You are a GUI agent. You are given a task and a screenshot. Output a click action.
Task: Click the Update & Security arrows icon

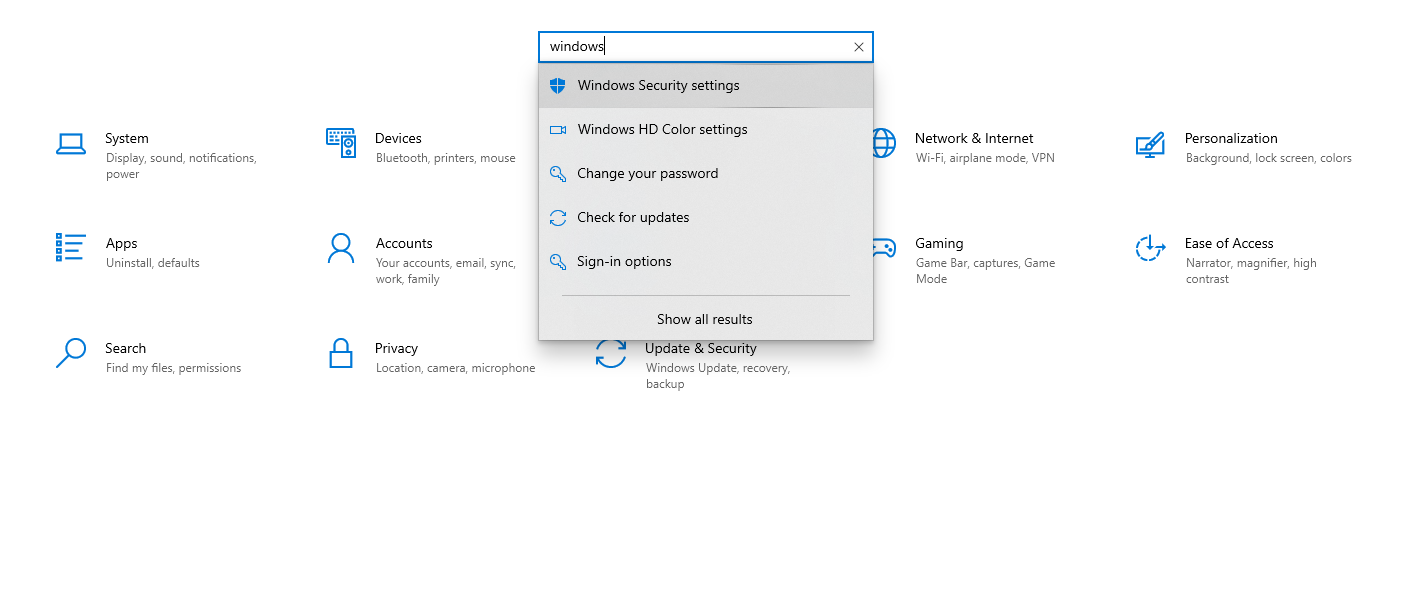click(611, 354)
